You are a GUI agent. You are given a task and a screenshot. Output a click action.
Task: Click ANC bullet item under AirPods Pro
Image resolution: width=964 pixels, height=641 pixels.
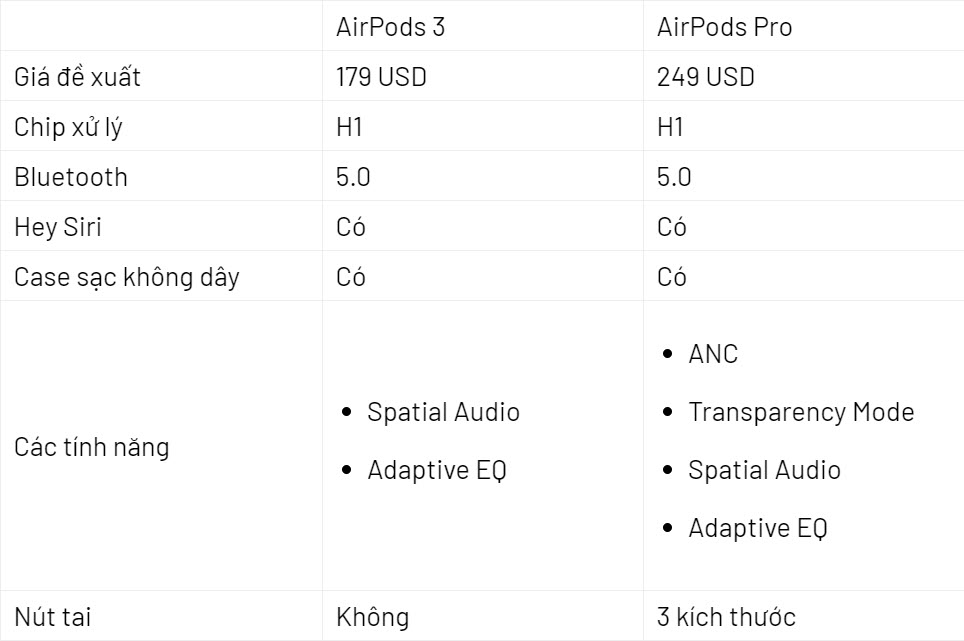click(713, 354)
